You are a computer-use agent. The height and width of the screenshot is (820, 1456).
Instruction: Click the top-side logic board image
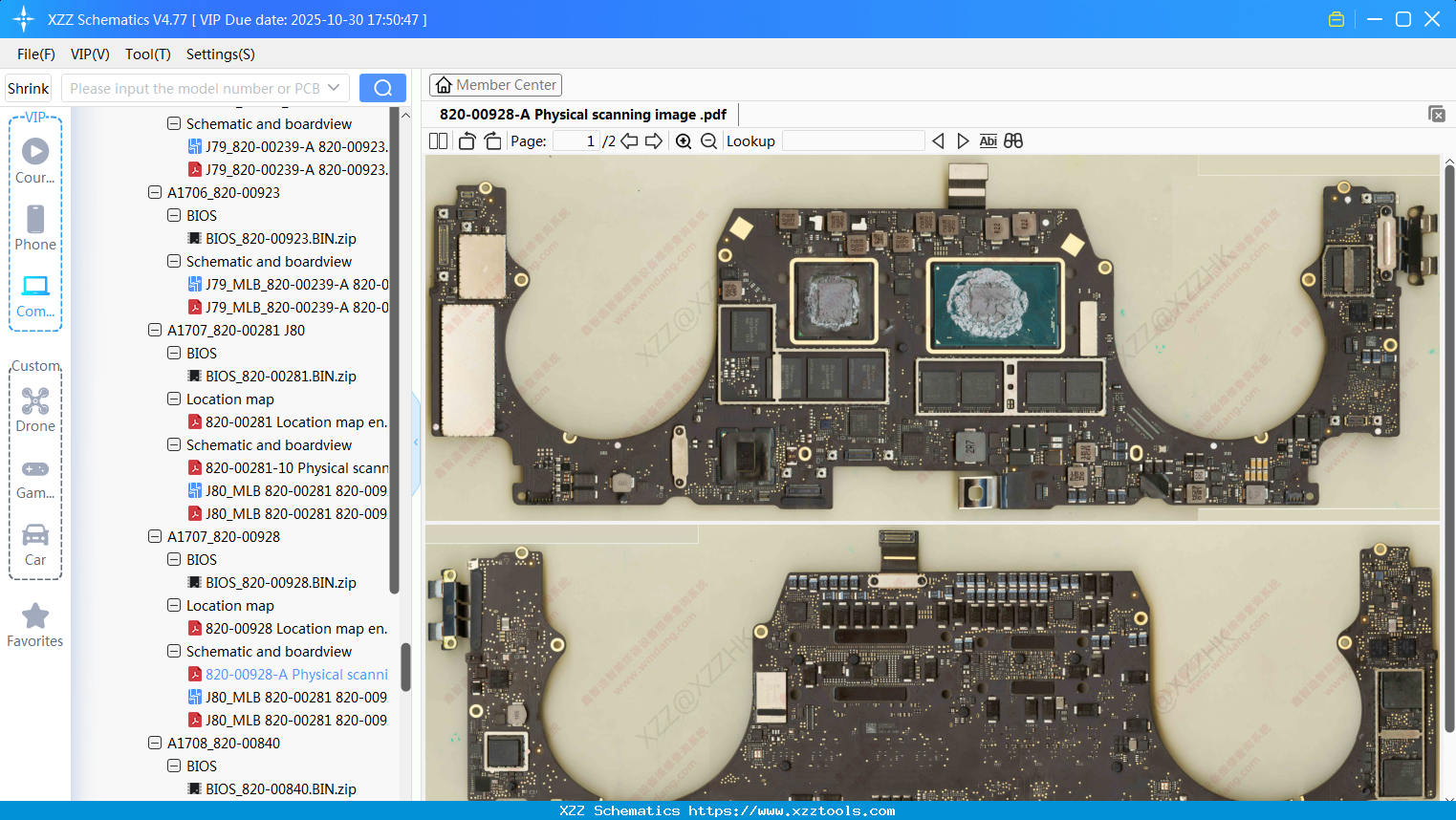pos(932,338)
